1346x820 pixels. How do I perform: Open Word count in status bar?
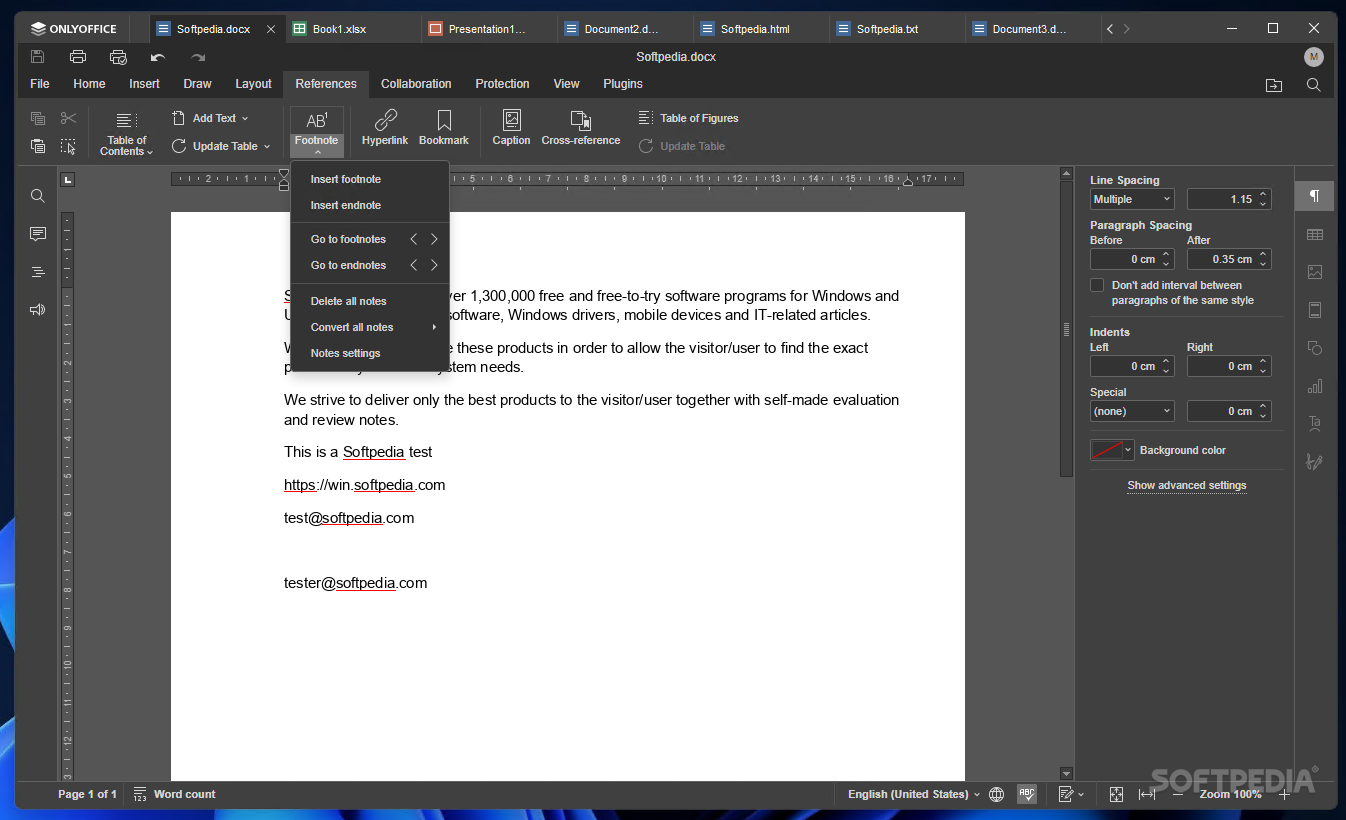pyautogui.click(x=174, y=794)
